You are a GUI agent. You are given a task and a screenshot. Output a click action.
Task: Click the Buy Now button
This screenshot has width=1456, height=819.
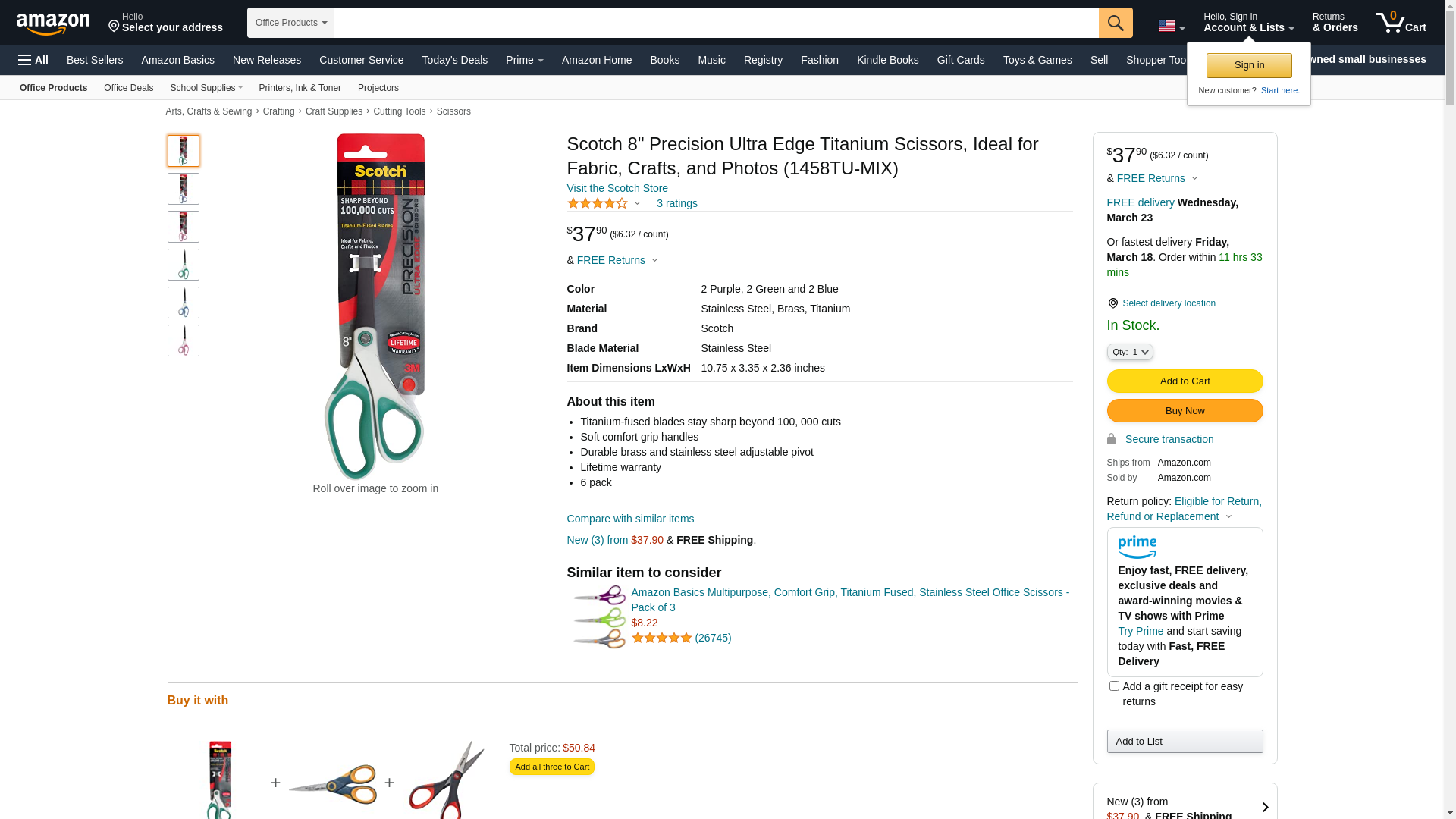(x=1185, y=411)
